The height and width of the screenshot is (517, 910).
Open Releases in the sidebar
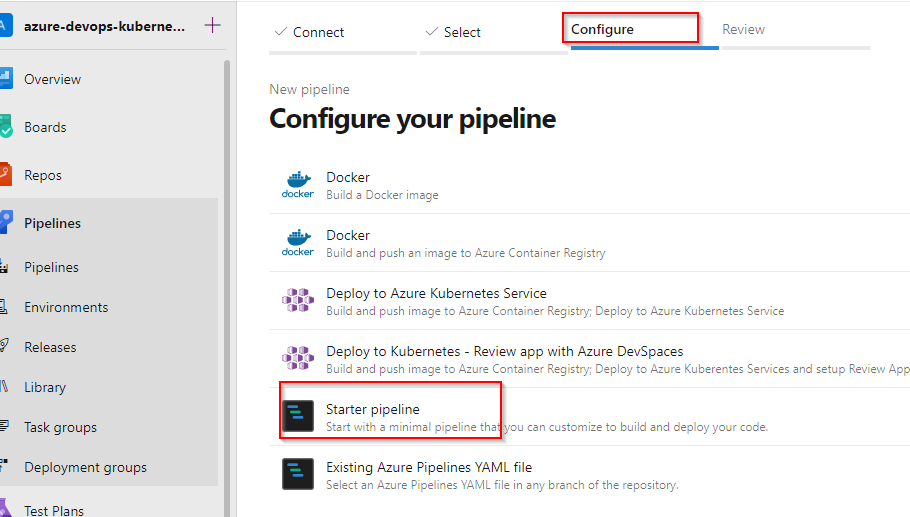pyautogui.click(x=50, y=347)
